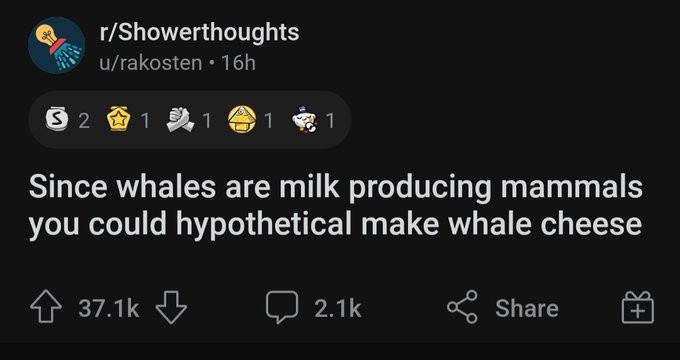The width and height of the screenshot is (680, 360).
Task: Click the 37.1k vote score
Action: click(109, 308)
